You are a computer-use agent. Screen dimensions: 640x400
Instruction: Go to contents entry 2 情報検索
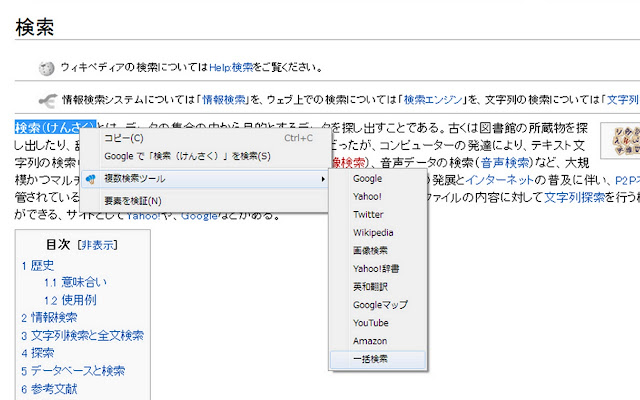[x=49, y=318]
